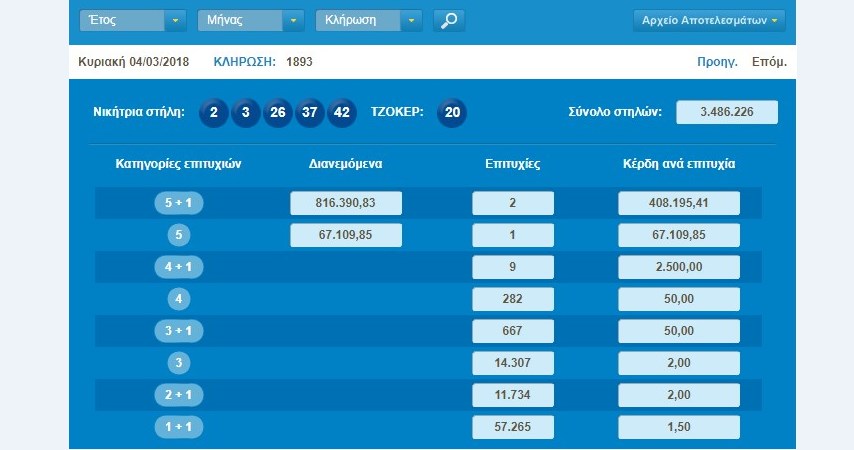Select the 2,00 prize for category 2+1
Screen dimensions: 854x450
coord(679,395)
